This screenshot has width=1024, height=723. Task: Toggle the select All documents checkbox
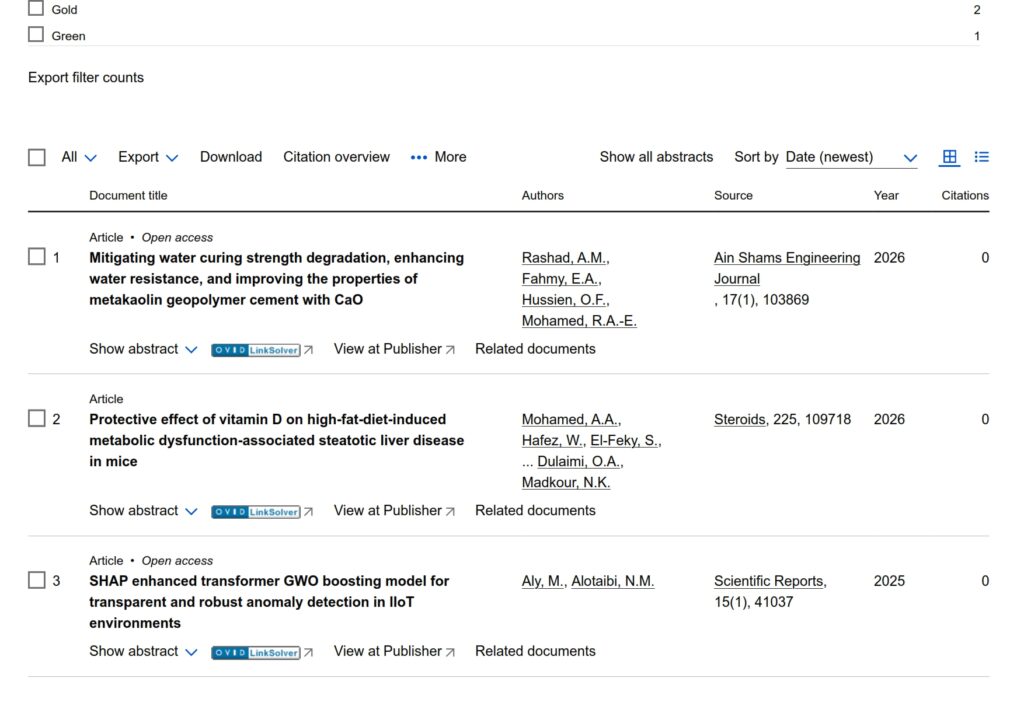click(37, 157)
